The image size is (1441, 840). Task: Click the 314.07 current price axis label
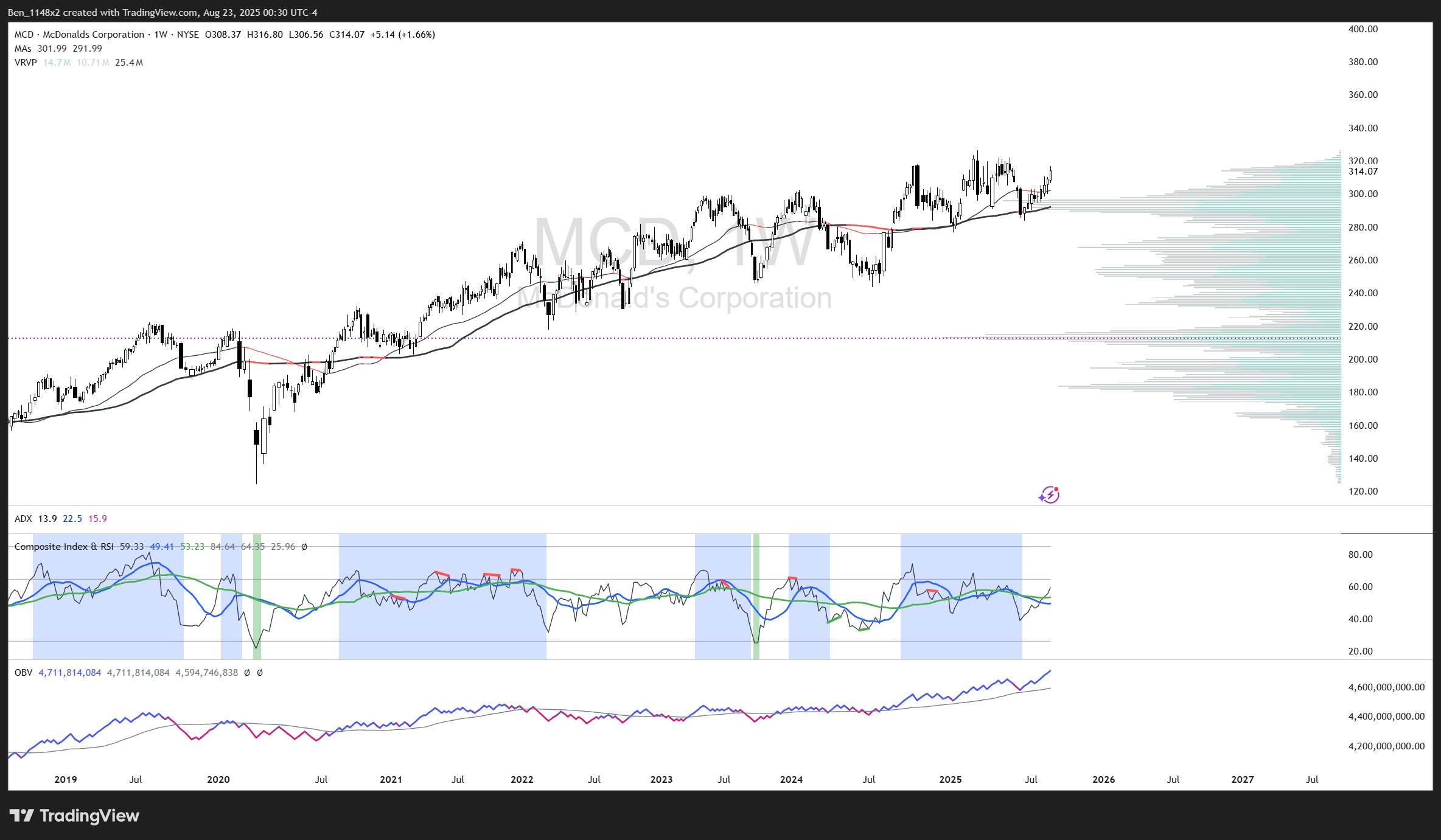pyautogui.click(x=1362, y=172)
